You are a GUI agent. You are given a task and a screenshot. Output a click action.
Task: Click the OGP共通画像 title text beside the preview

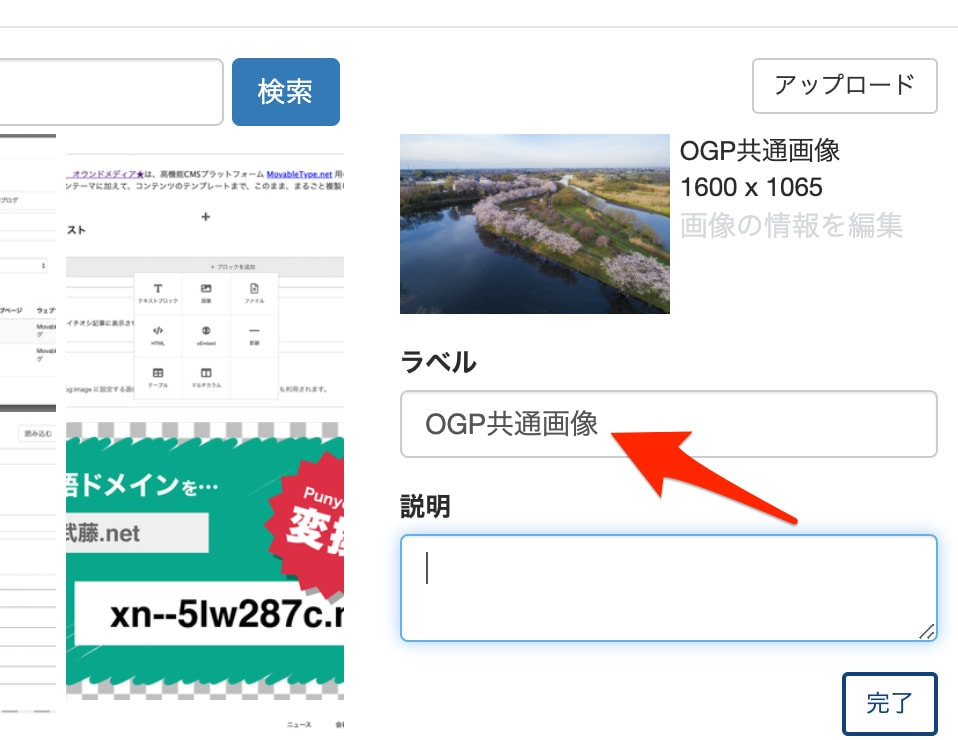(x=759, y=150)
